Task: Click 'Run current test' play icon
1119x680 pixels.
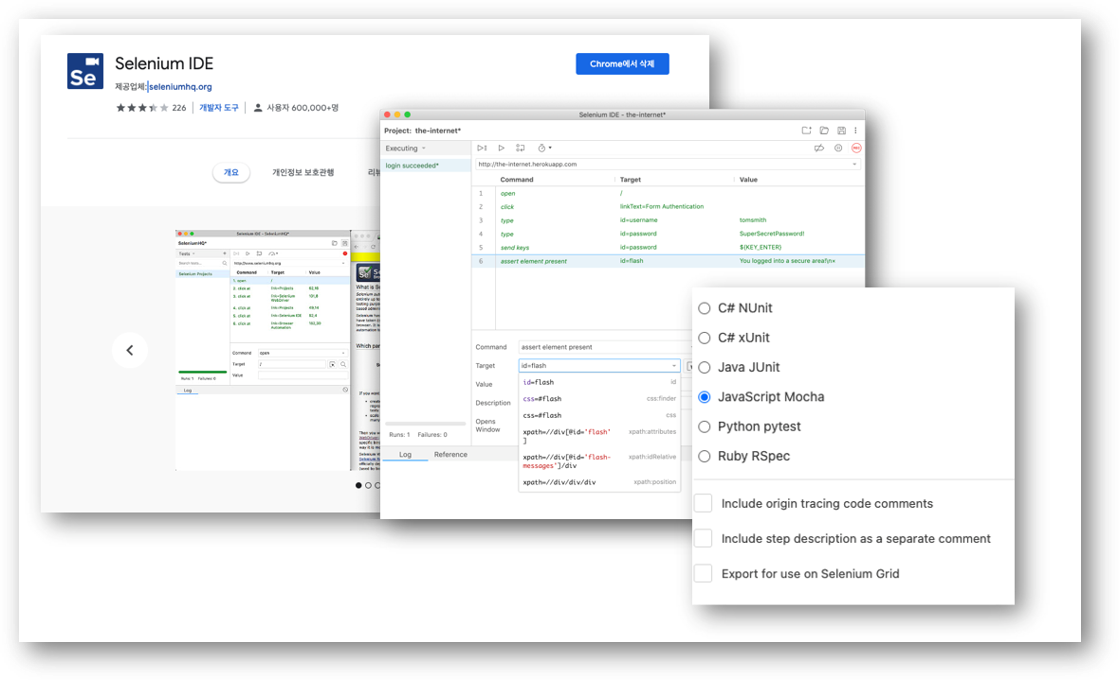Action: [501, 148]
